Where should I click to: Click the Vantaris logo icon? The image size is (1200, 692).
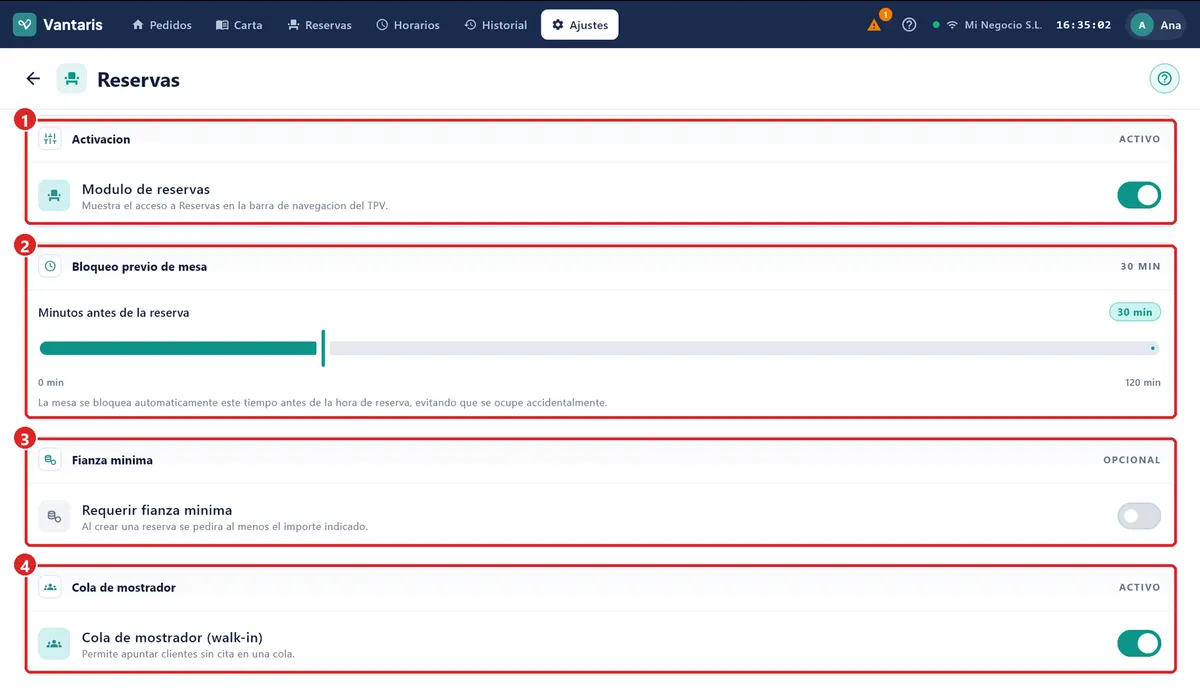(x=25, y=25)
